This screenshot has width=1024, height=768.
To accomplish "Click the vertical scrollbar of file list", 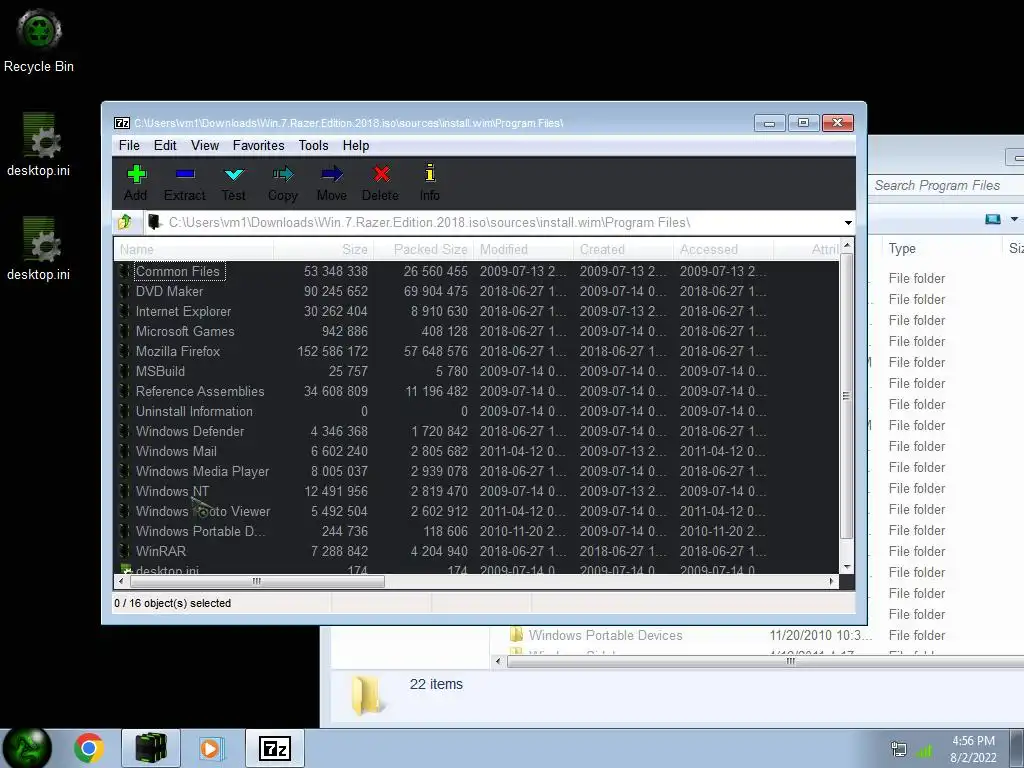I will pos(847,396).
